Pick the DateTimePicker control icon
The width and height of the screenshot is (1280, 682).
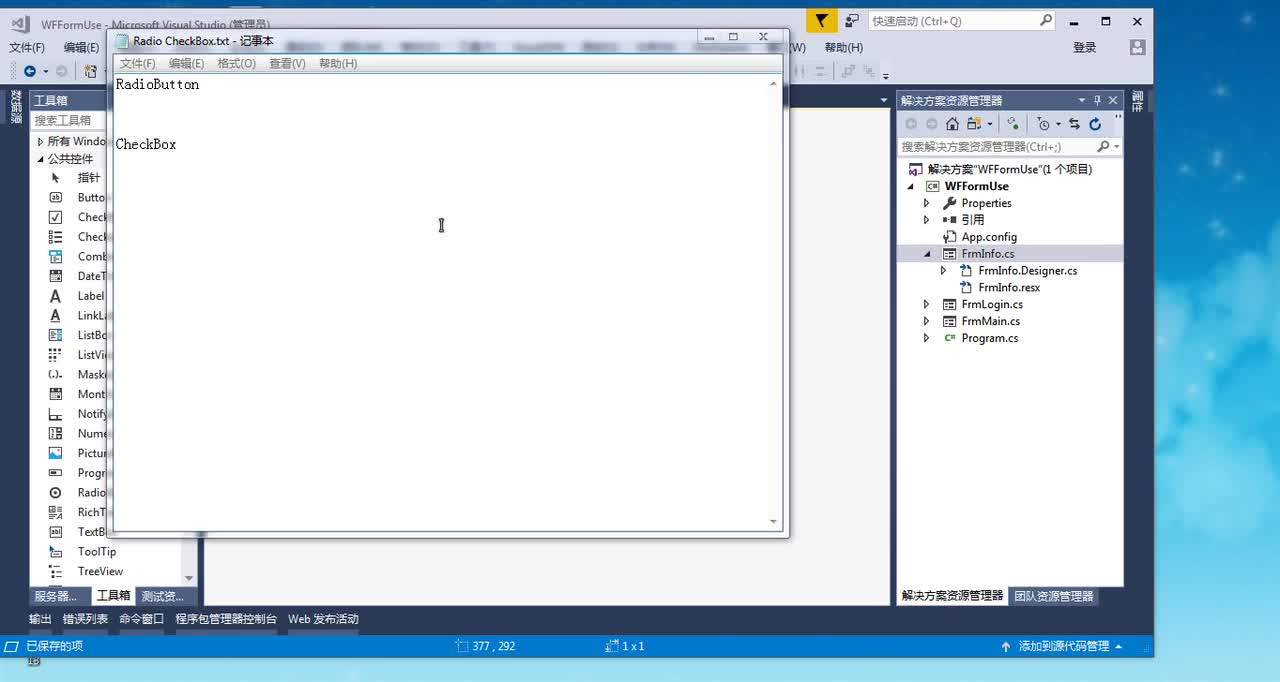[56, 276]
